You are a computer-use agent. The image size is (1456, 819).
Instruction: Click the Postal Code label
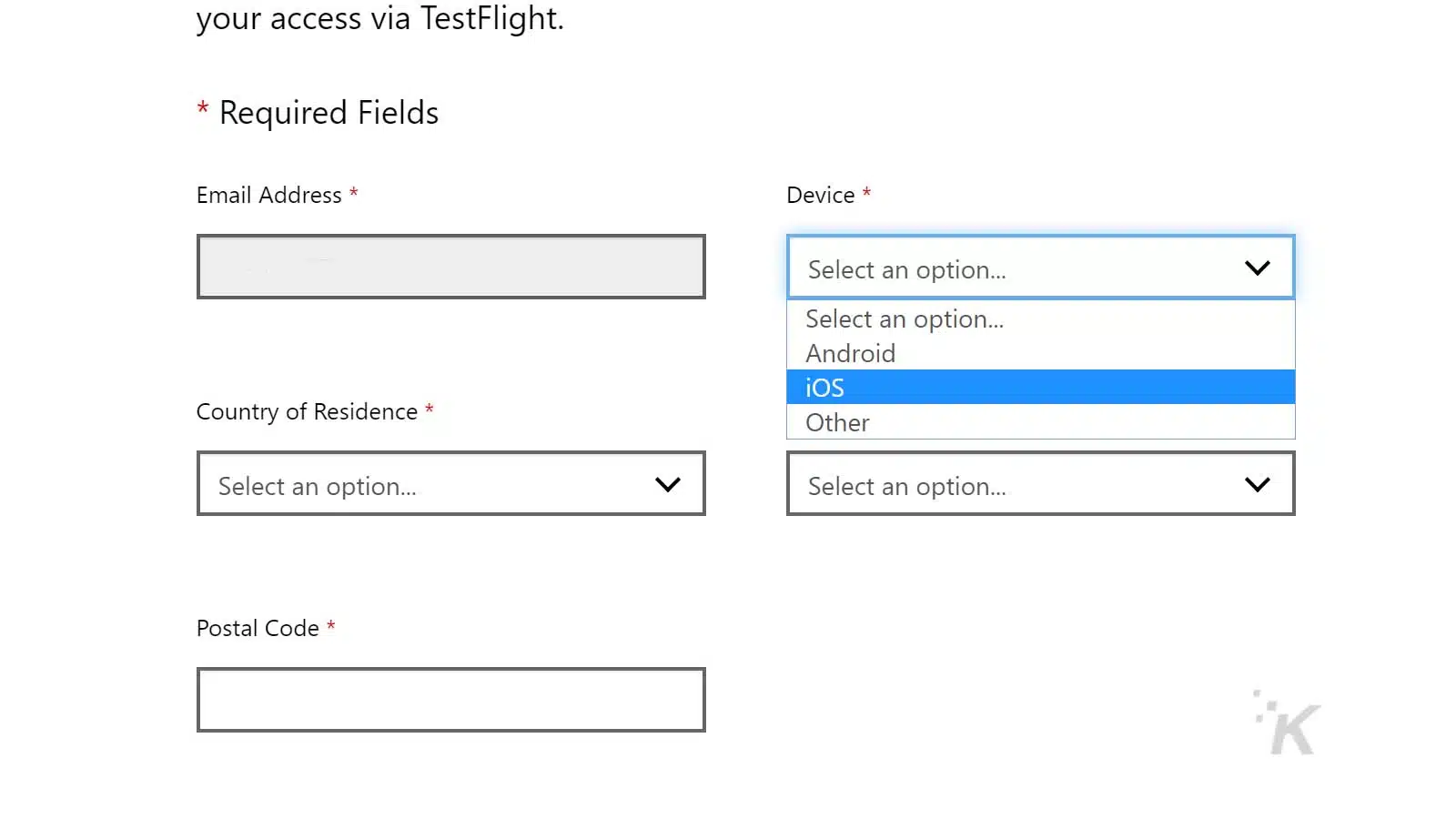(x=258, y=629)
